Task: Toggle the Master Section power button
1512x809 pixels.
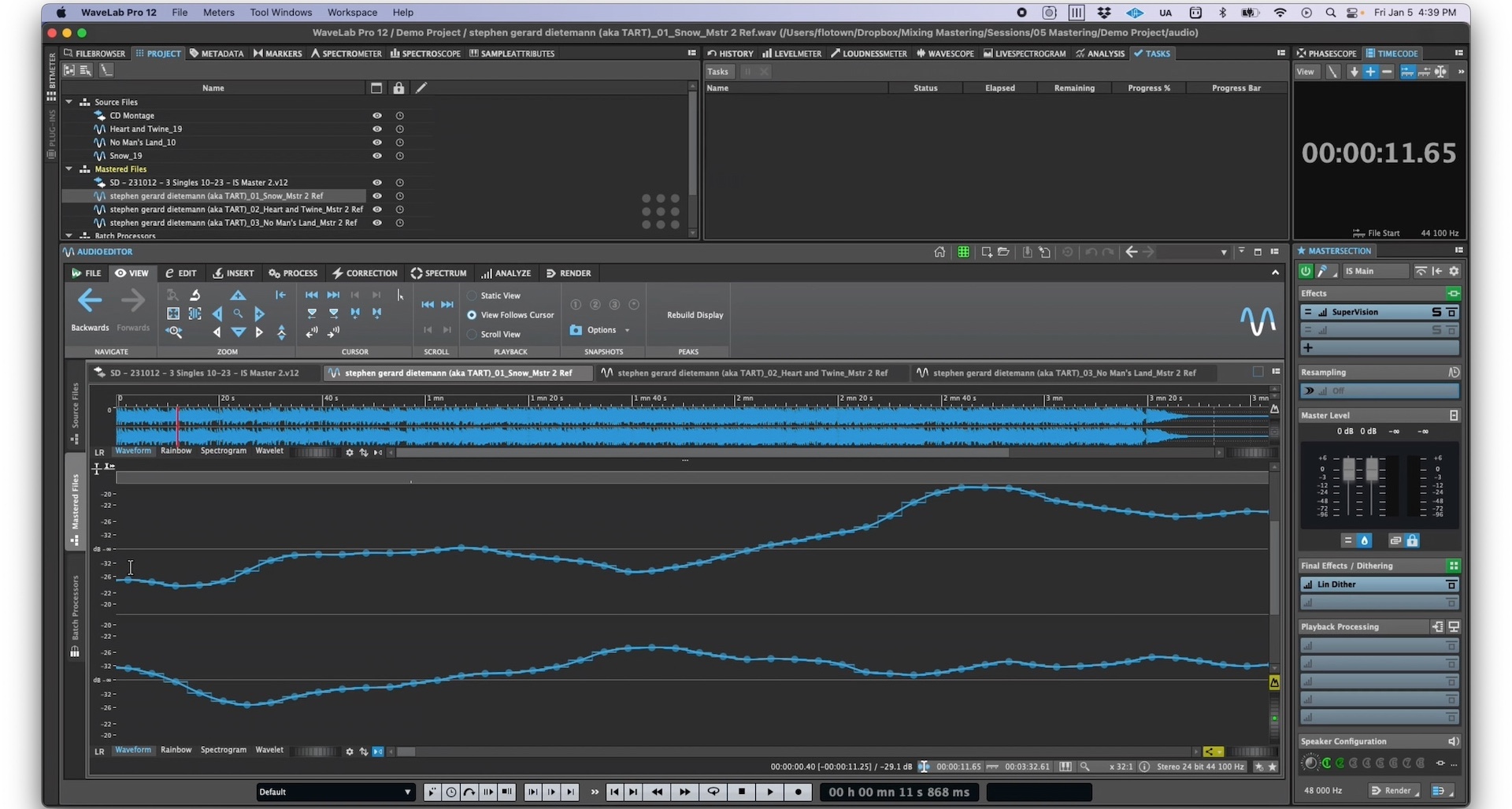Action: tap(1306, 271)
